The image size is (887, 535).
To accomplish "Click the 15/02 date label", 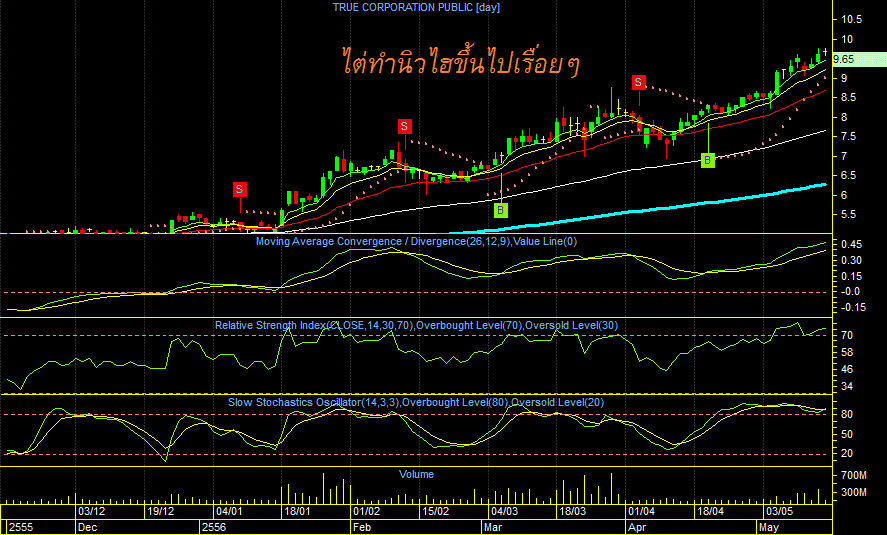I will (x=436, y=512).
